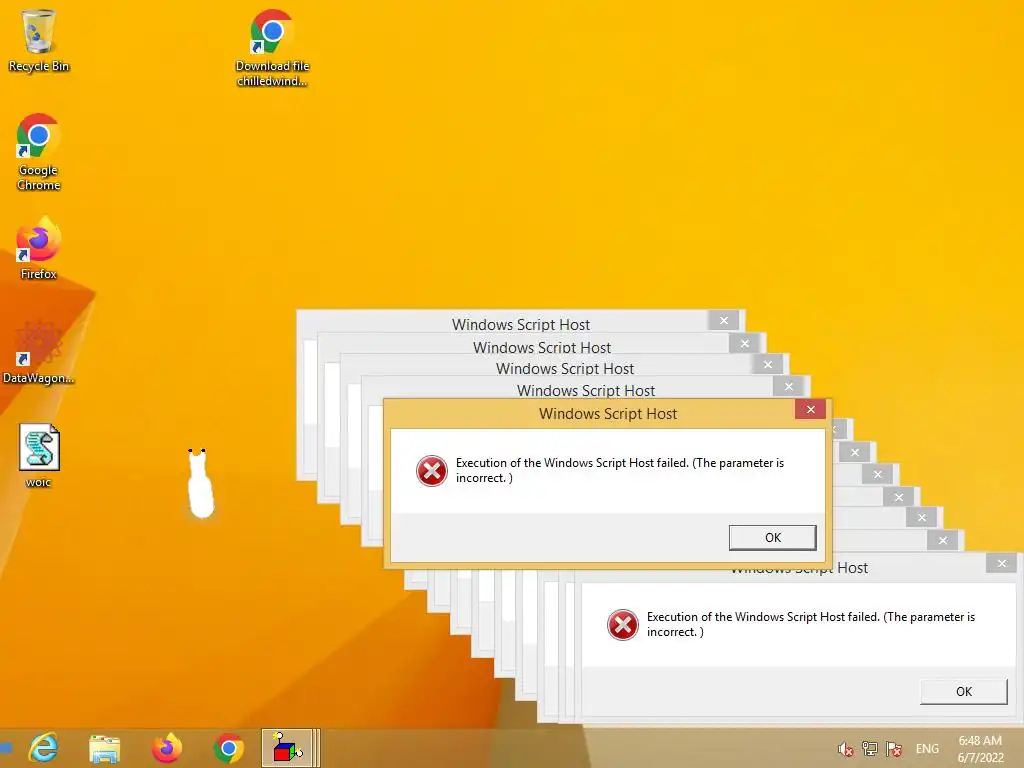This screenshot has height=768, width=1024.
Task: Close the bottom-right Script Host dialog
Action: pyautogui.click(x=1002, y=563)
